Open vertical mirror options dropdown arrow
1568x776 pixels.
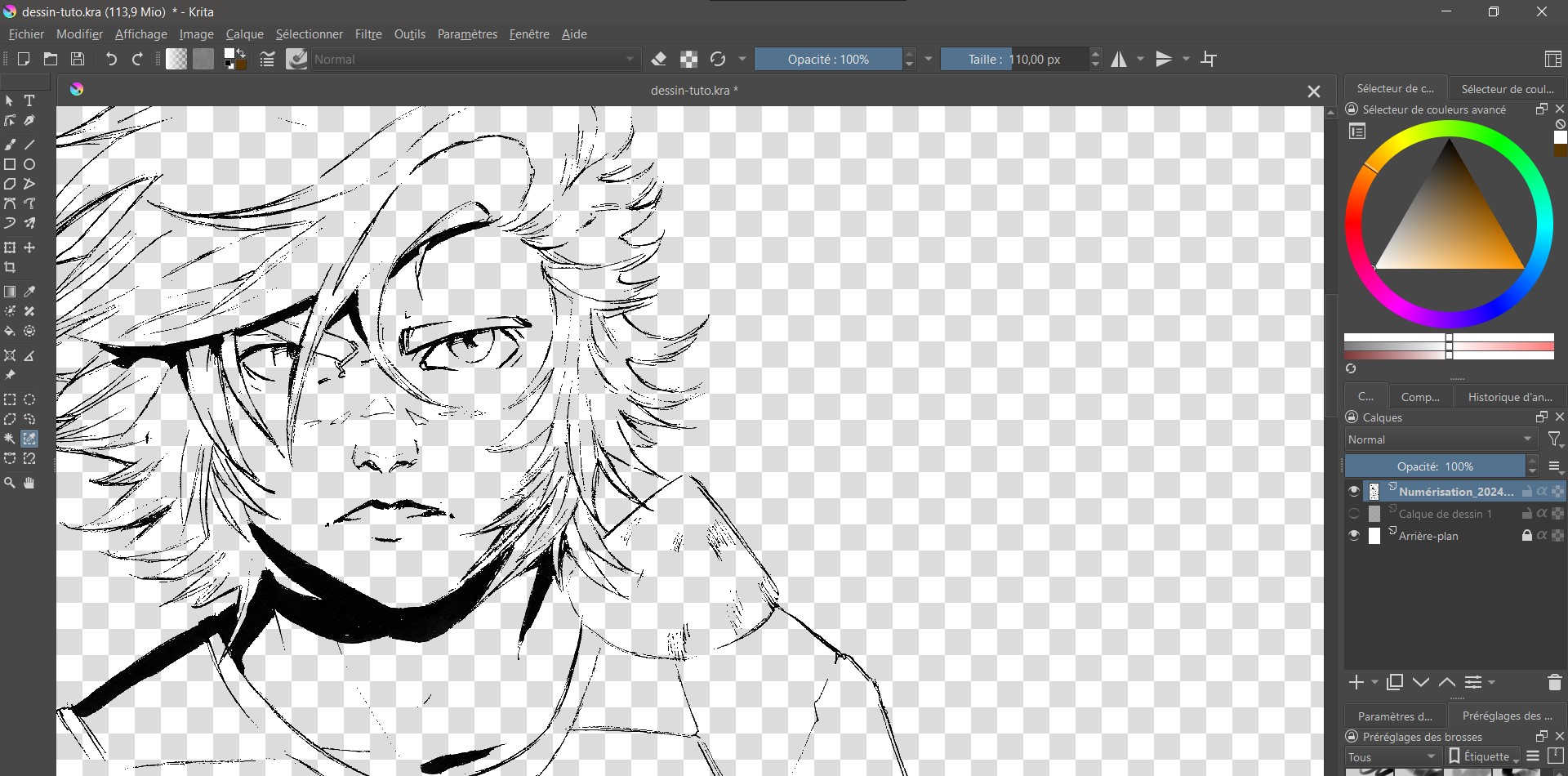(x=1187, y=59)
